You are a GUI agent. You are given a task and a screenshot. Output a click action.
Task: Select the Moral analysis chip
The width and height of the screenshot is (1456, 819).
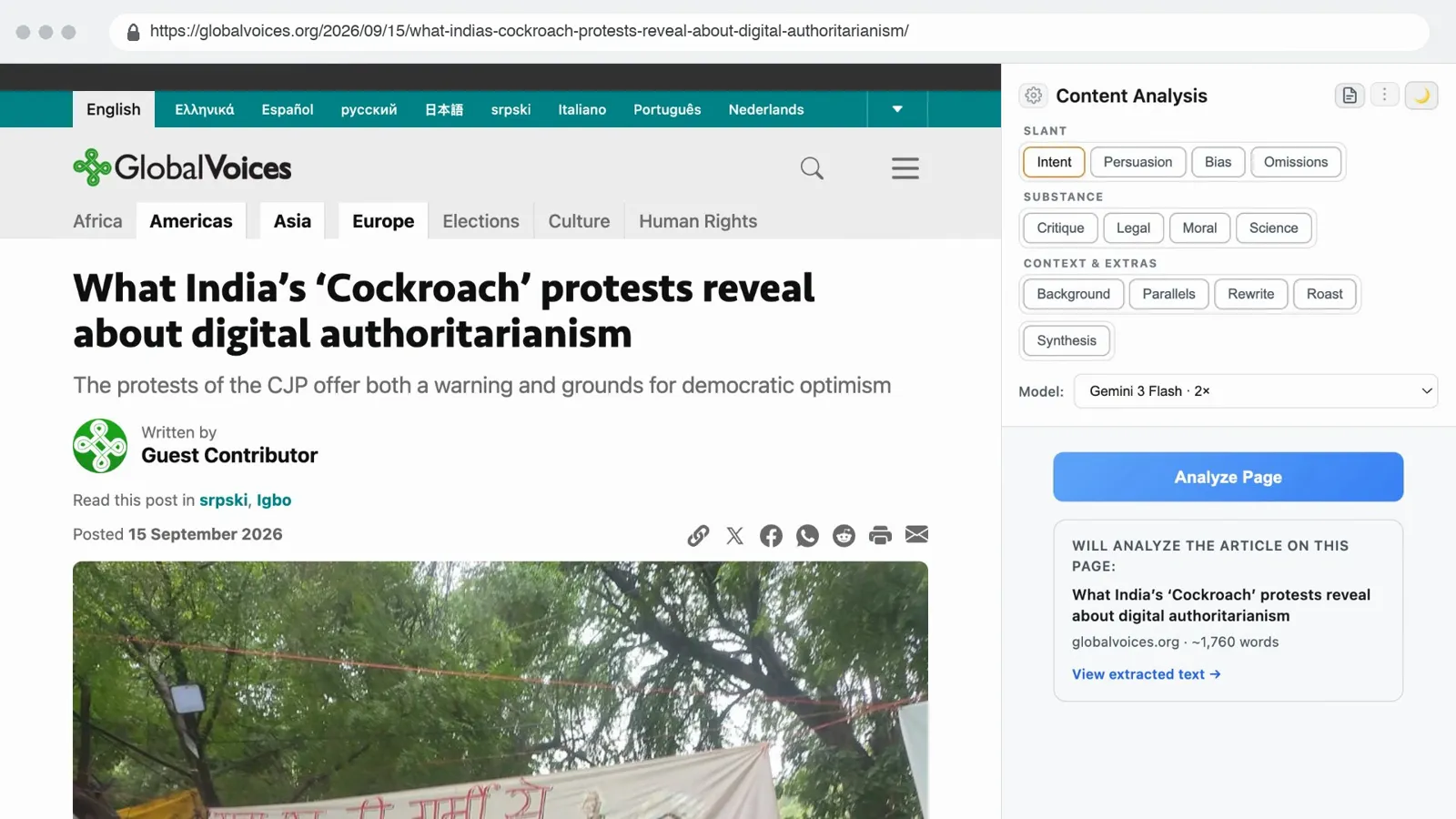pos(1199,228)
